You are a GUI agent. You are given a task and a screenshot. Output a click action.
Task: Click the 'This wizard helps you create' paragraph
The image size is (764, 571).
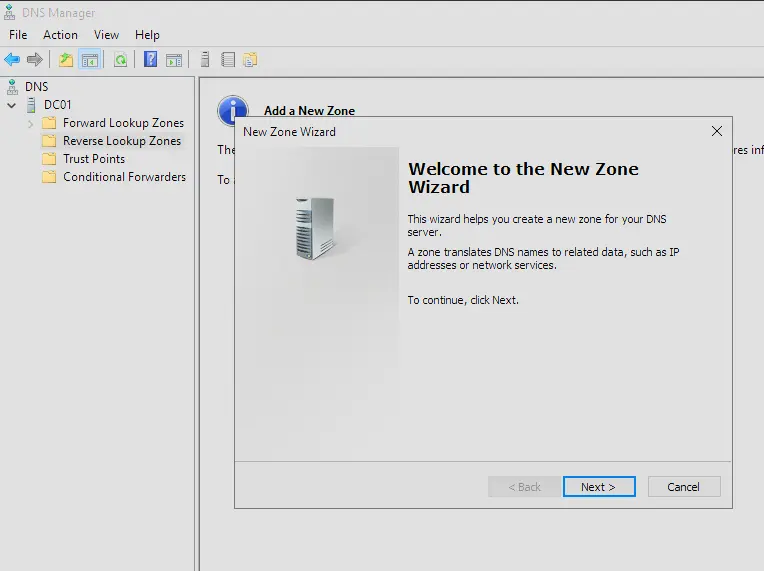tap(537, 226)
